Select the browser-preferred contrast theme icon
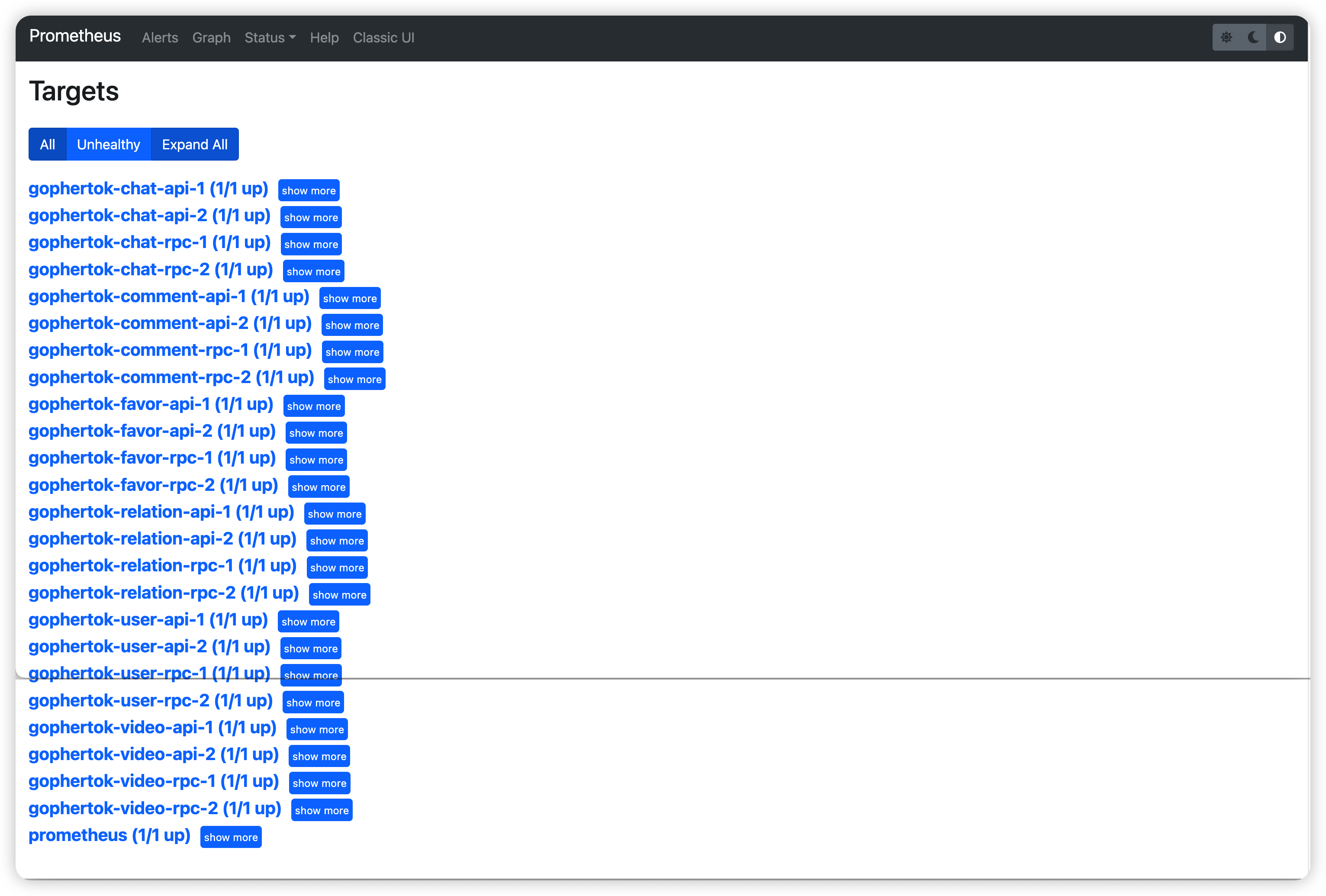This screenshot has width=1326, height=896. pyautogui.click(x=1280, y=38)
